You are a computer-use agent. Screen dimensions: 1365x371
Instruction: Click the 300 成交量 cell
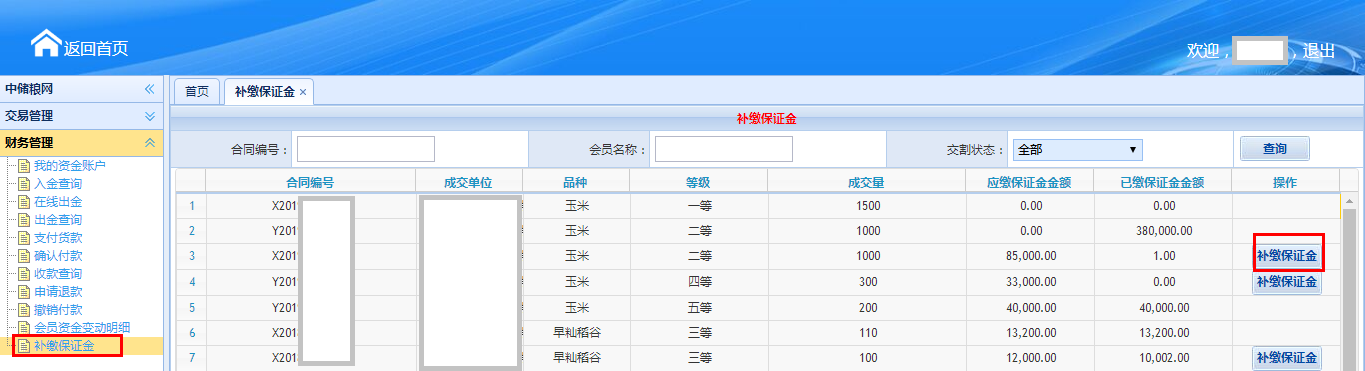click(867, 282)
